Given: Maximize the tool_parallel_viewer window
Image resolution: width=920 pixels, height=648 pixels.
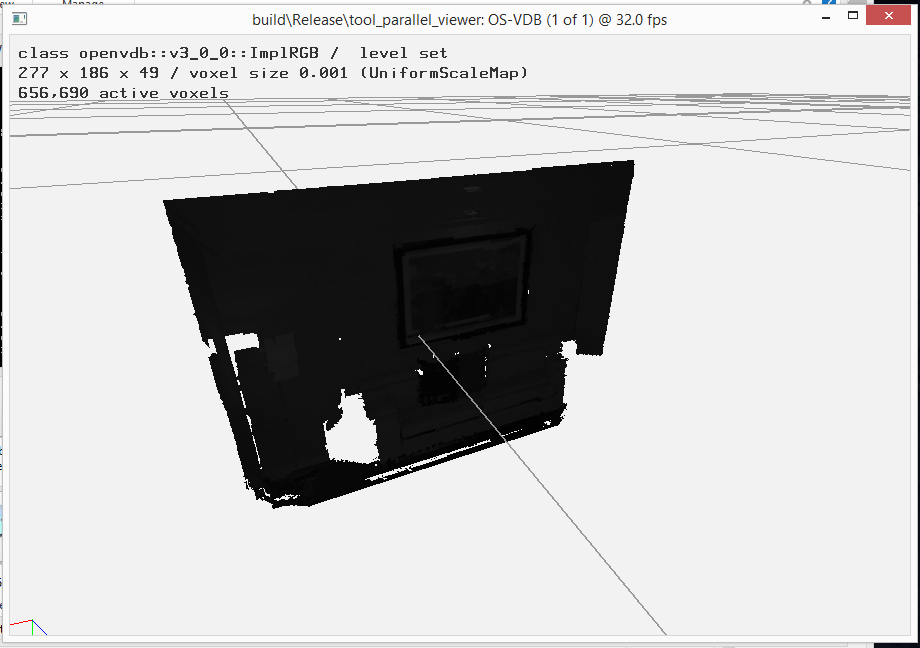Looking at the screenshot, I should click(x=853, y=16).
